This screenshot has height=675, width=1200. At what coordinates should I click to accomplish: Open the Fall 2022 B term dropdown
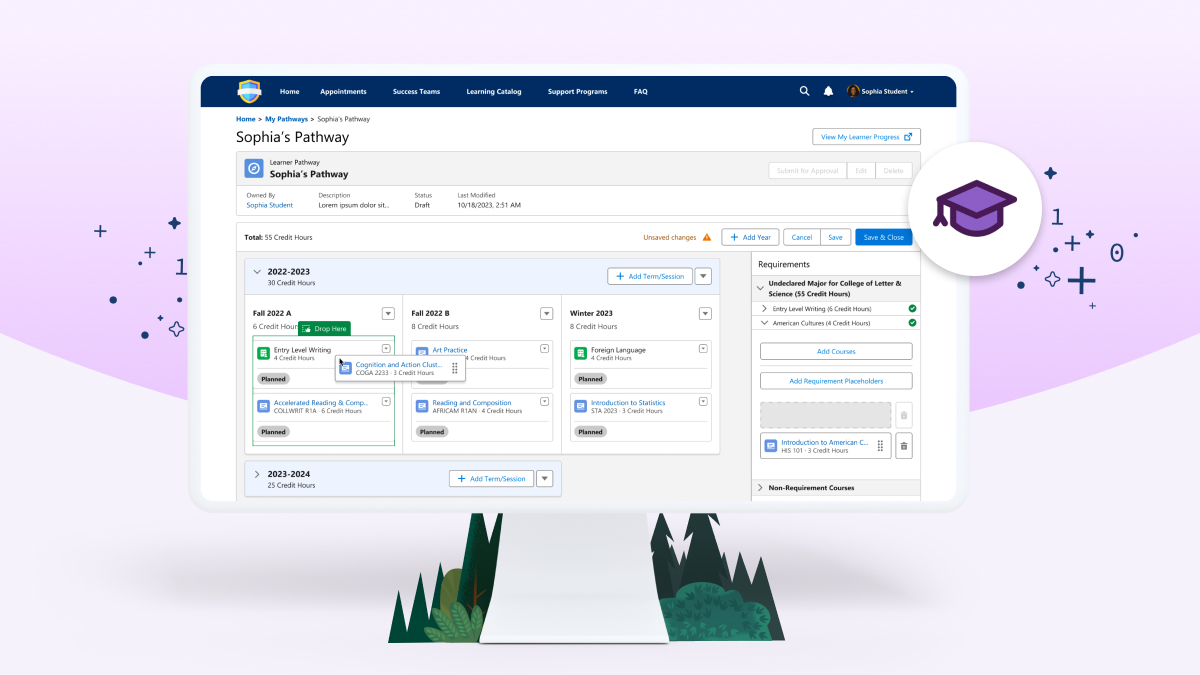click(x=546, y=313)
